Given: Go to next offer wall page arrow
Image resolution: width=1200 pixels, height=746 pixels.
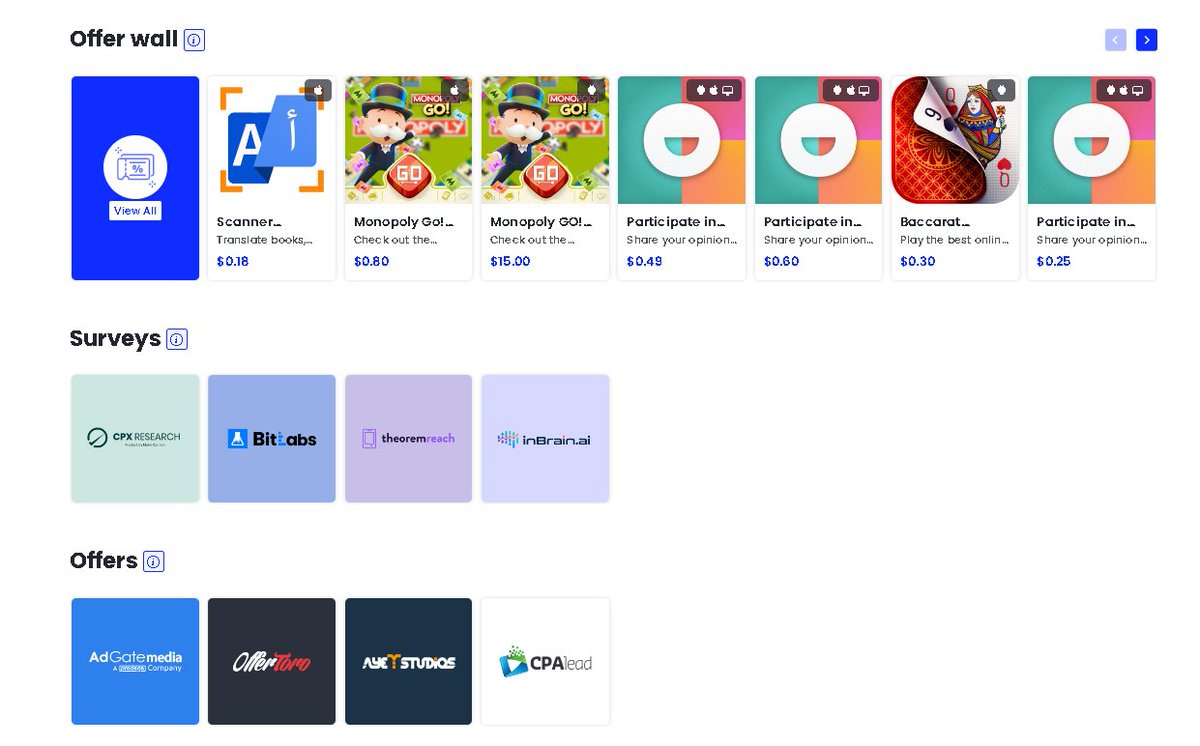Looking at the screenshot, I should pyautogui.click(x=1147, y=40).
